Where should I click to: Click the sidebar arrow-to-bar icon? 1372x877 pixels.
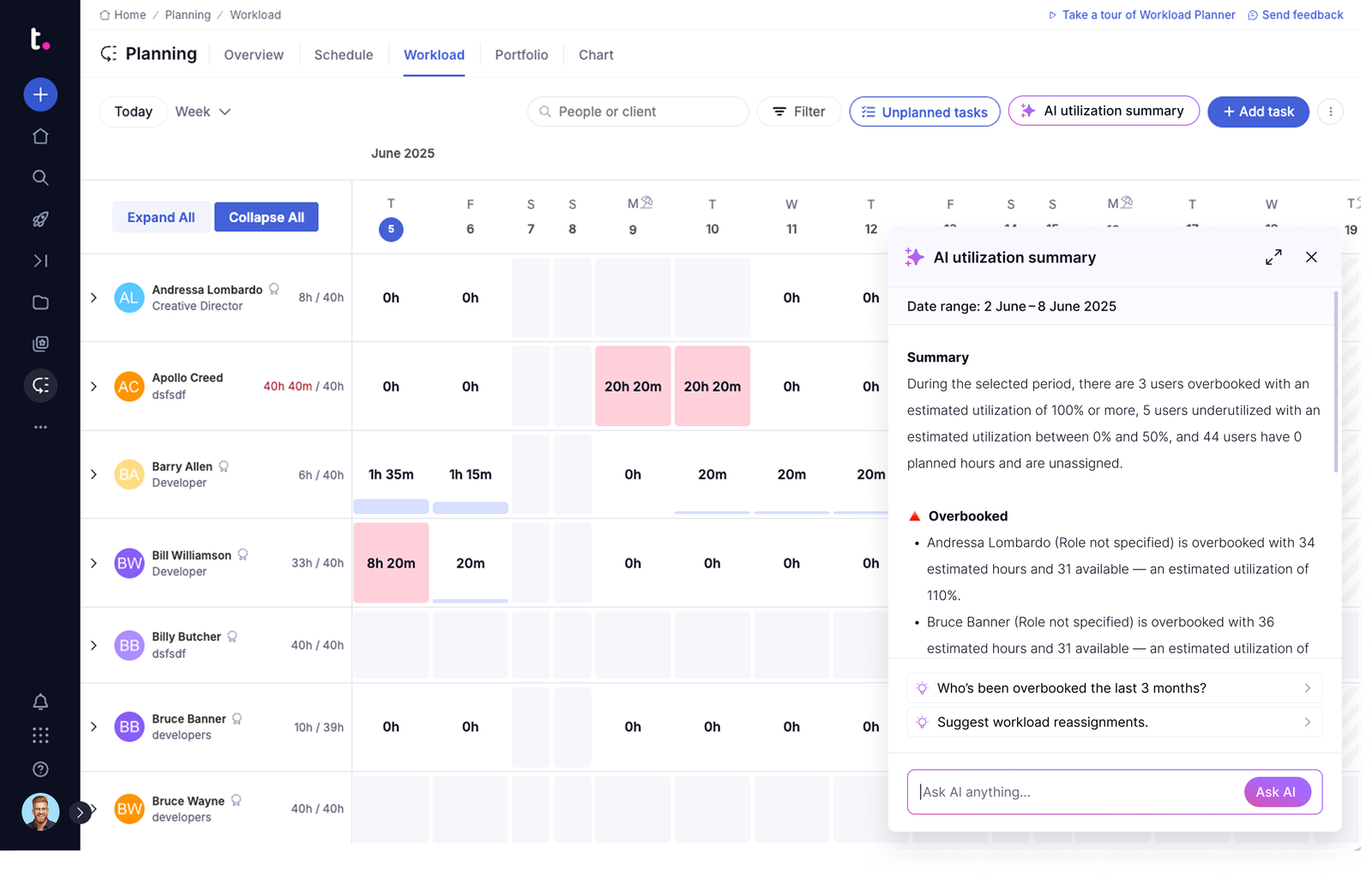40,261
